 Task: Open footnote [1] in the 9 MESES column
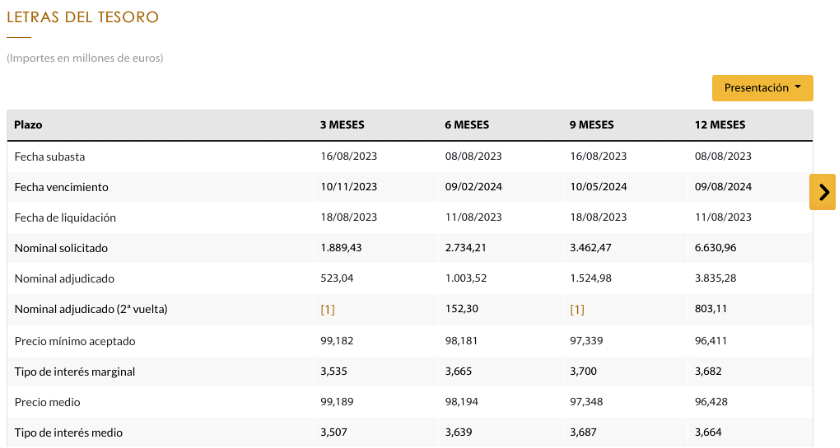click(x=577, y=310)
